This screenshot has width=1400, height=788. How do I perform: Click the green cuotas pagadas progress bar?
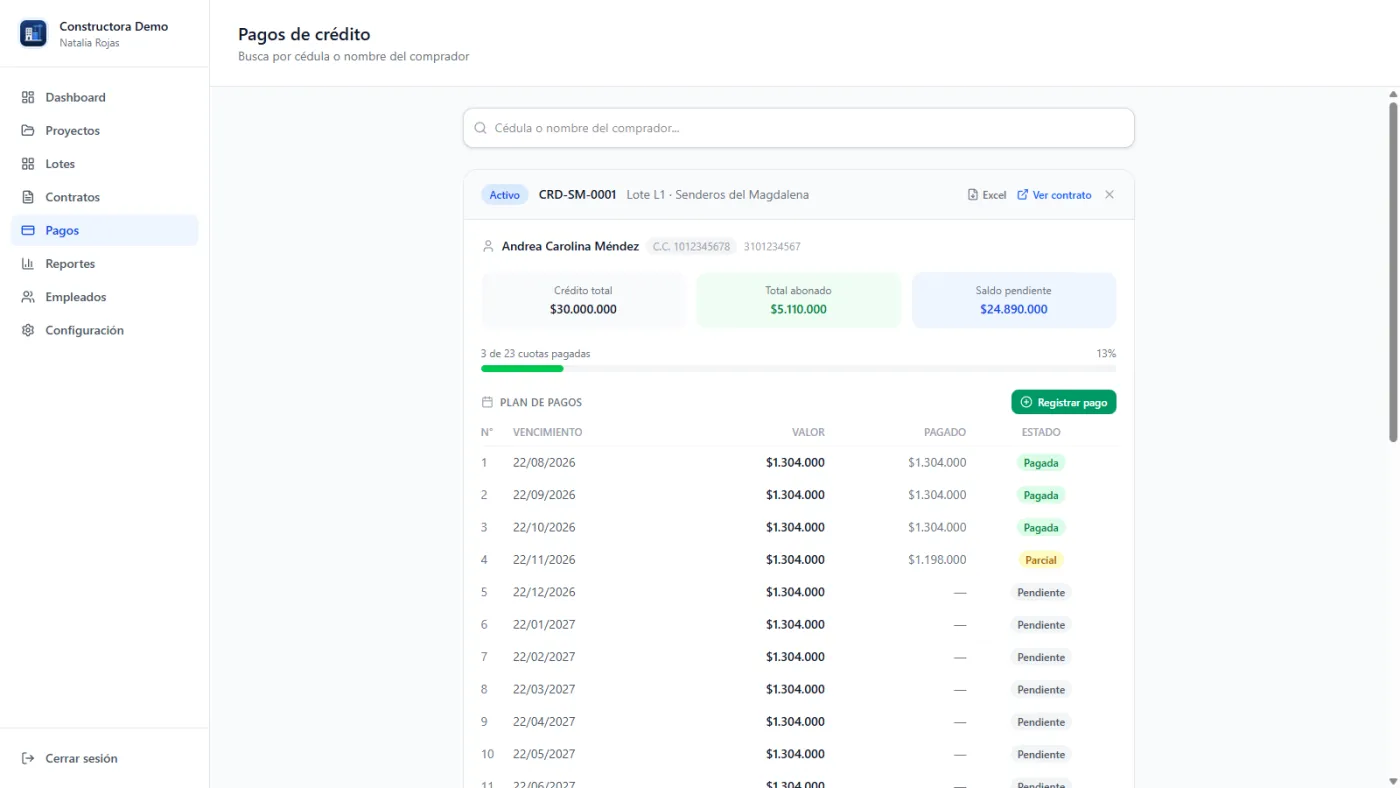522,369
